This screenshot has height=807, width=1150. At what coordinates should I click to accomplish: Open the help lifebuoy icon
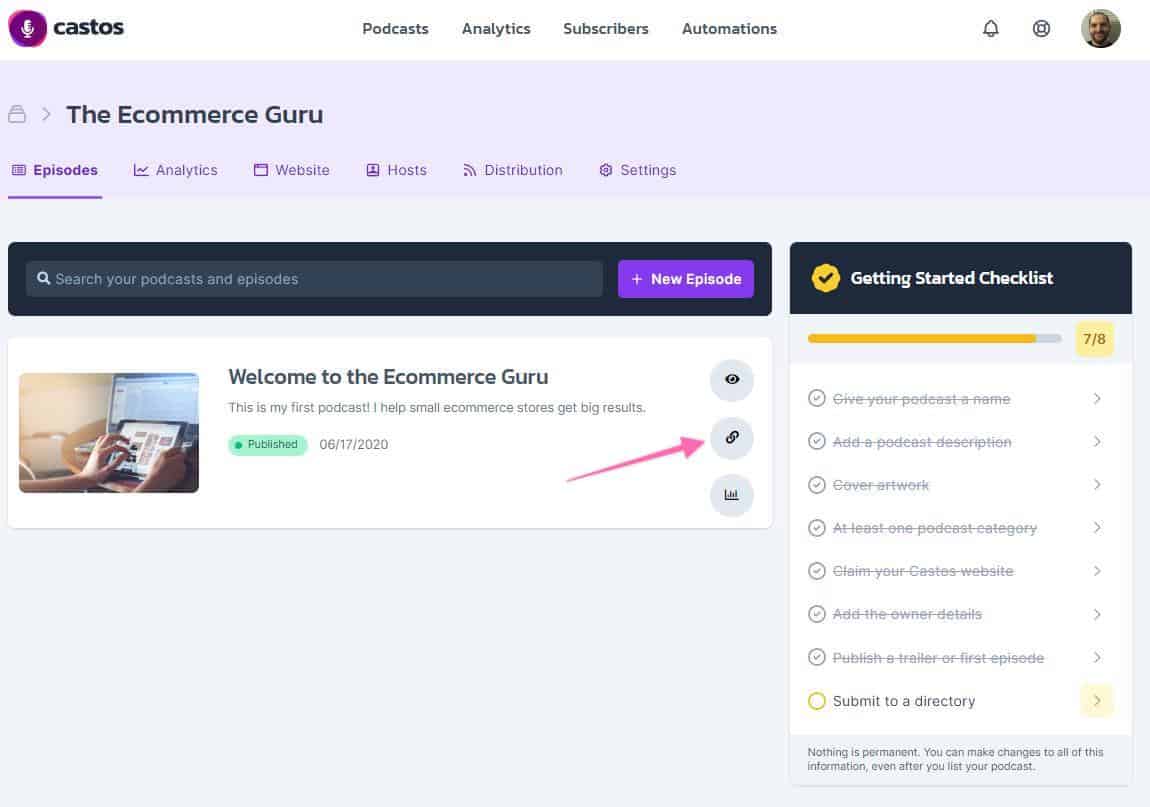(1041, 29)
